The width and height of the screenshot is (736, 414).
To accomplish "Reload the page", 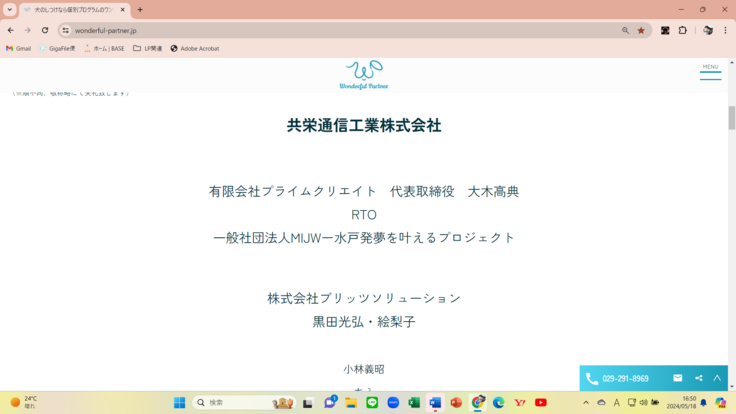I will click(45, 30).
